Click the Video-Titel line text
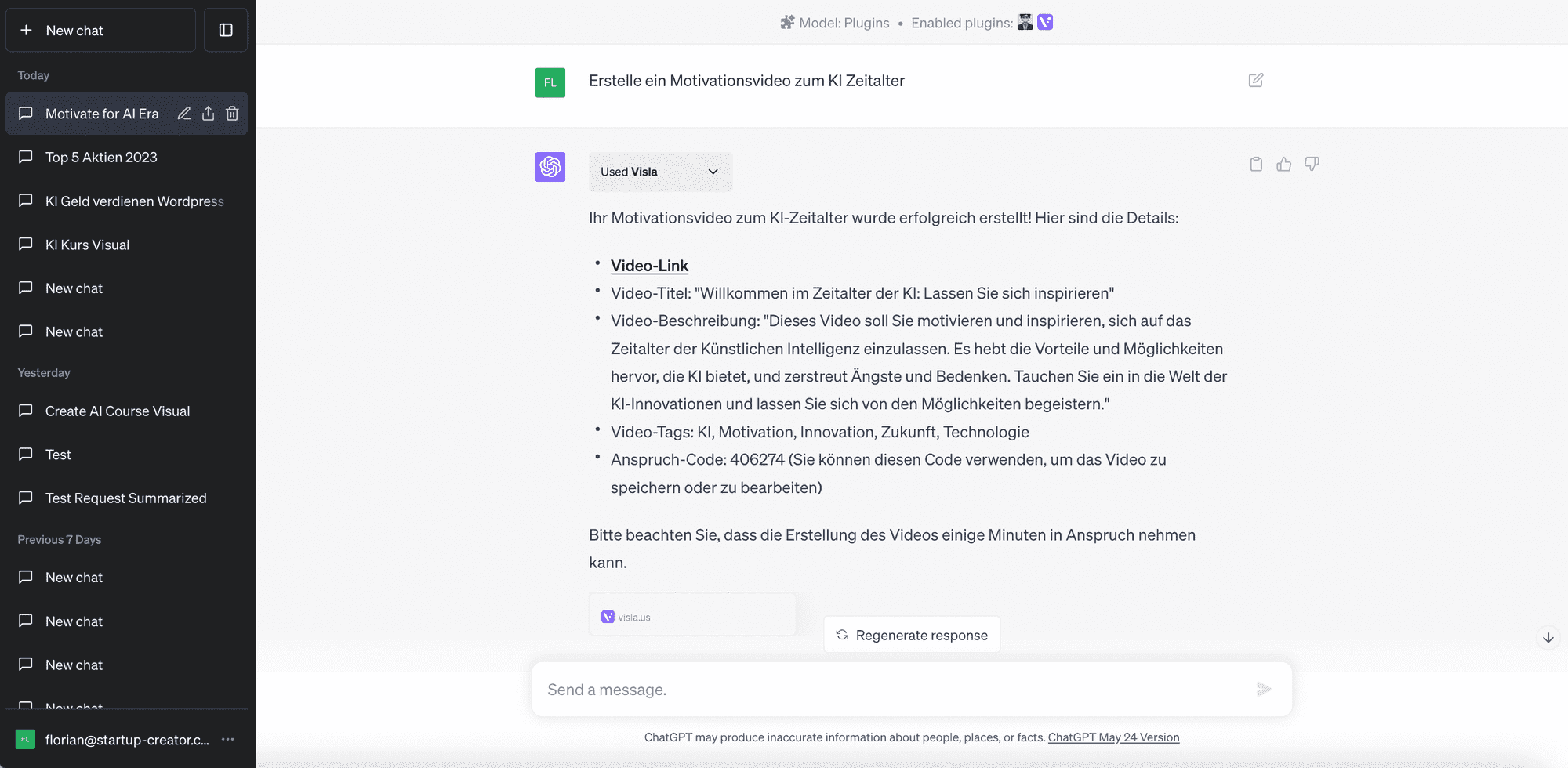 [x=862, y=293]
